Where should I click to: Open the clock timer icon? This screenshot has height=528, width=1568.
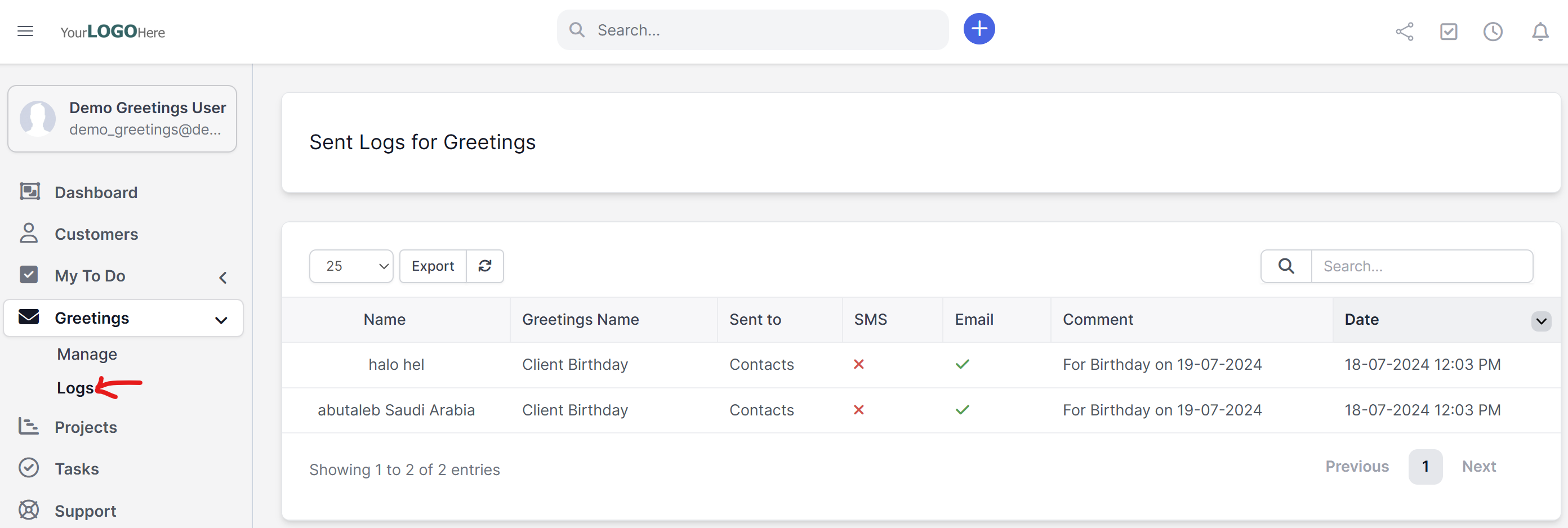(x=1493, y=32)
